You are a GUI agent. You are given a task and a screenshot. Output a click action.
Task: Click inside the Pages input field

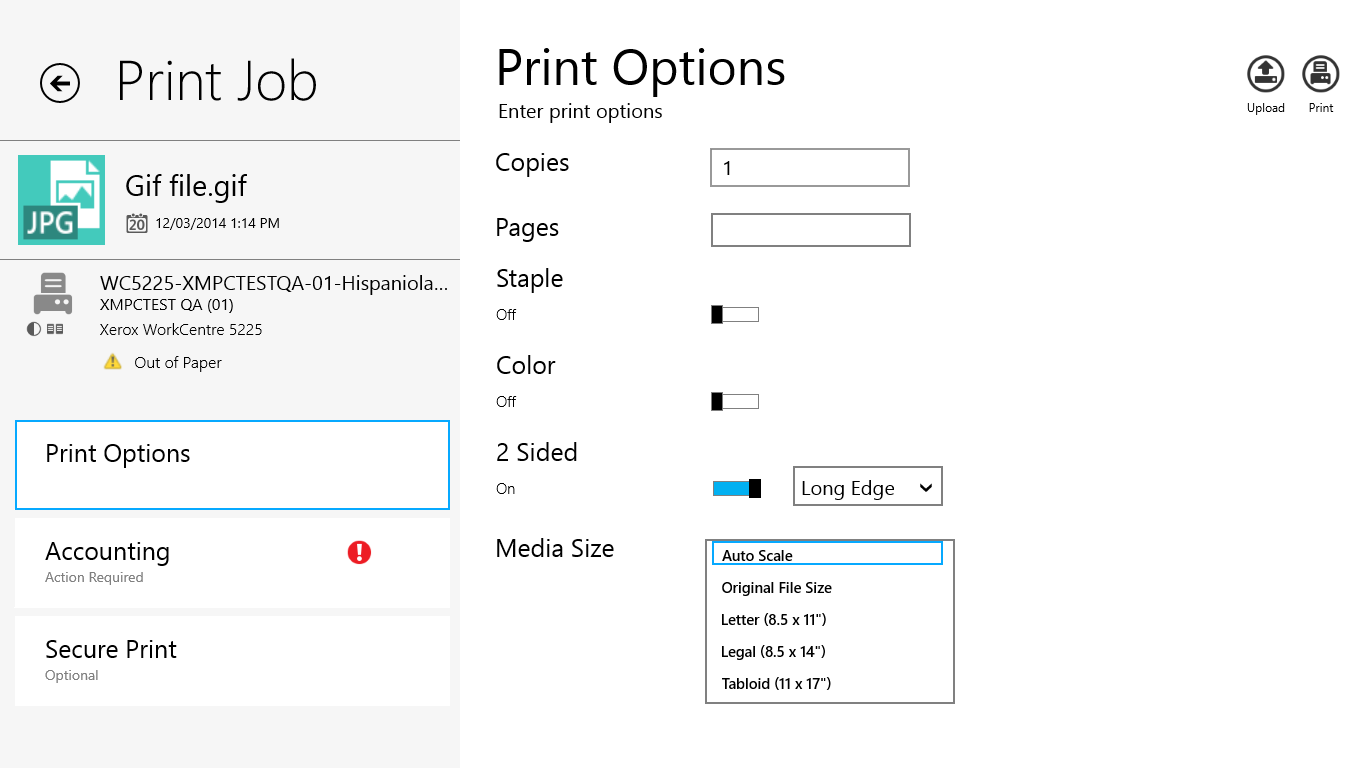tap(810, 230)
